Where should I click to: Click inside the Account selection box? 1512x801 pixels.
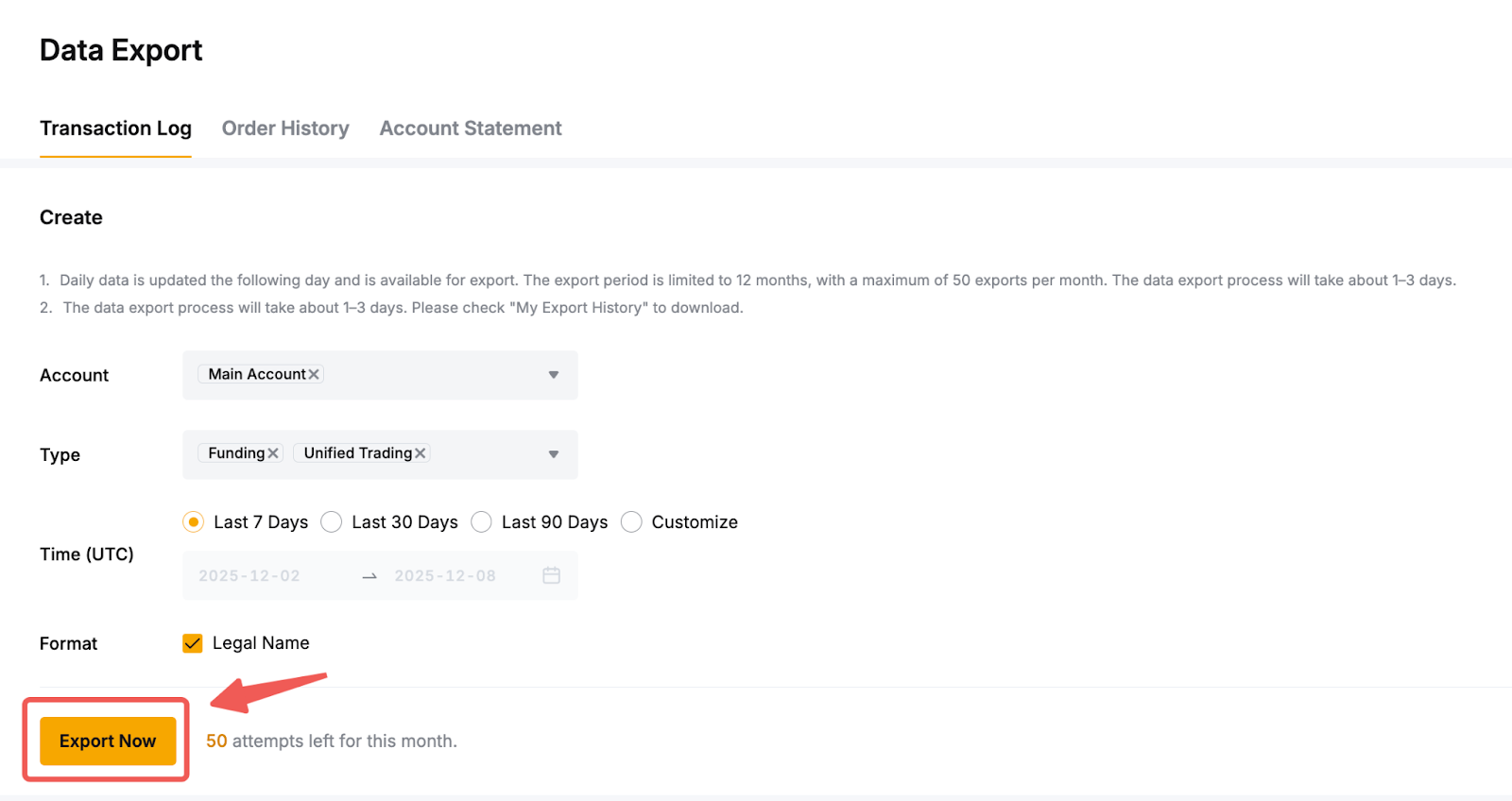click(435, 375)
